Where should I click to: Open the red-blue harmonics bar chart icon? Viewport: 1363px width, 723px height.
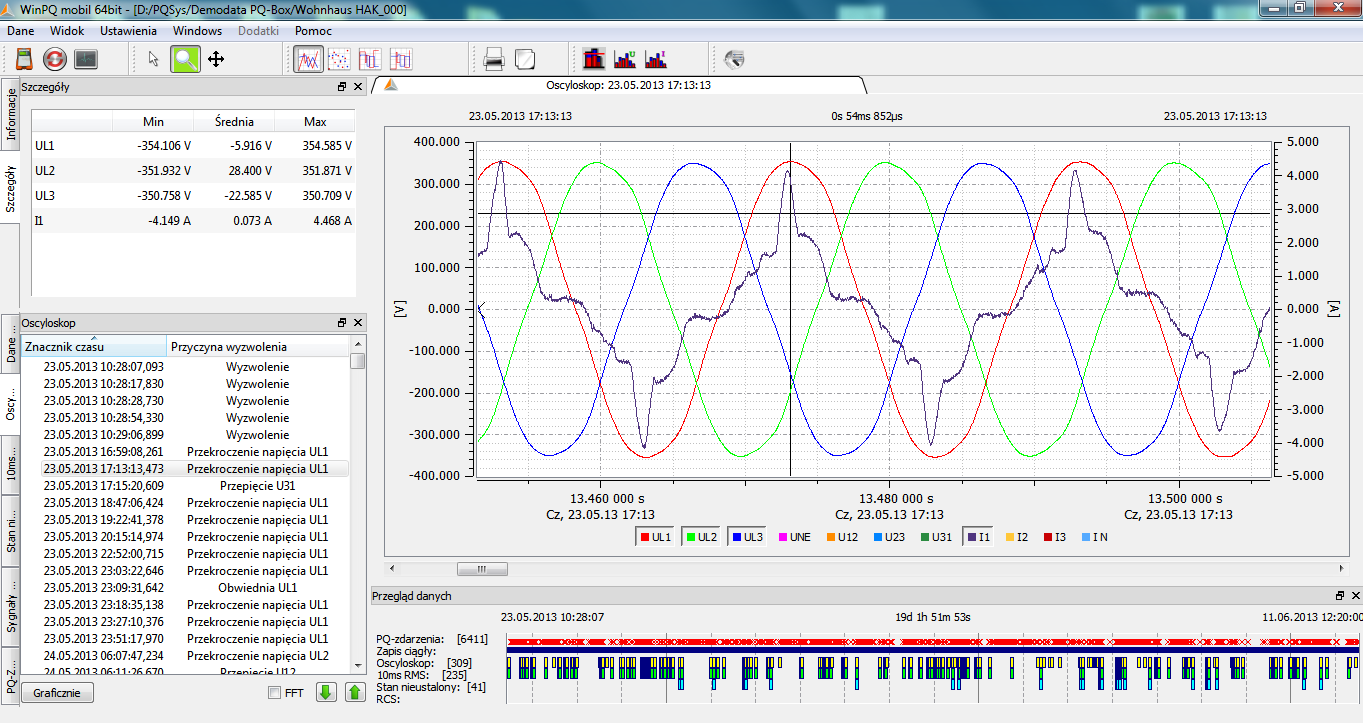pos(594,60)
